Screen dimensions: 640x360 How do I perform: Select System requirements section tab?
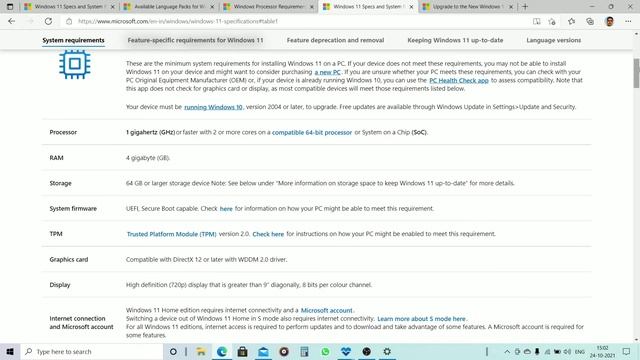[73, 40]
